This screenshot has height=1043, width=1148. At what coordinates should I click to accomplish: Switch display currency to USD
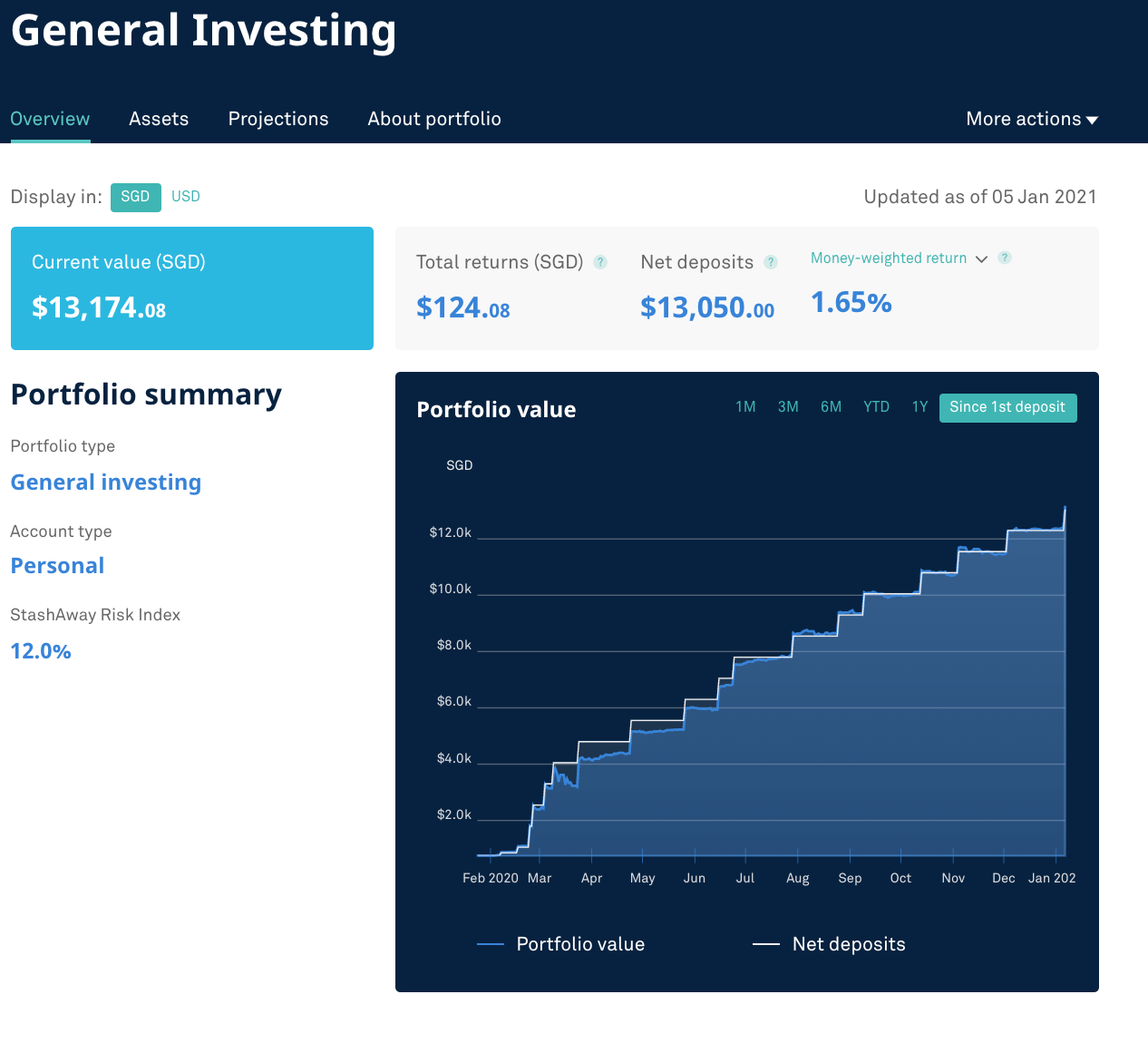point(185,197)
